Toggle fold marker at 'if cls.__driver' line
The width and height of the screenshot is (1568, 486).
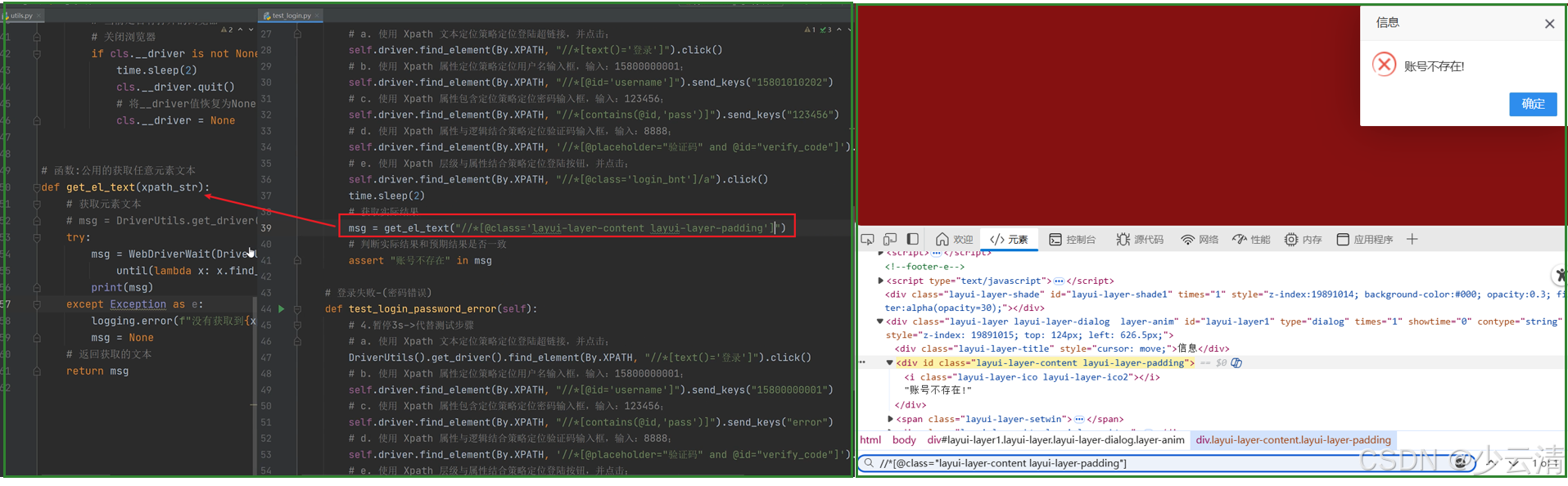pyautogui.click(x=37, y=54)
